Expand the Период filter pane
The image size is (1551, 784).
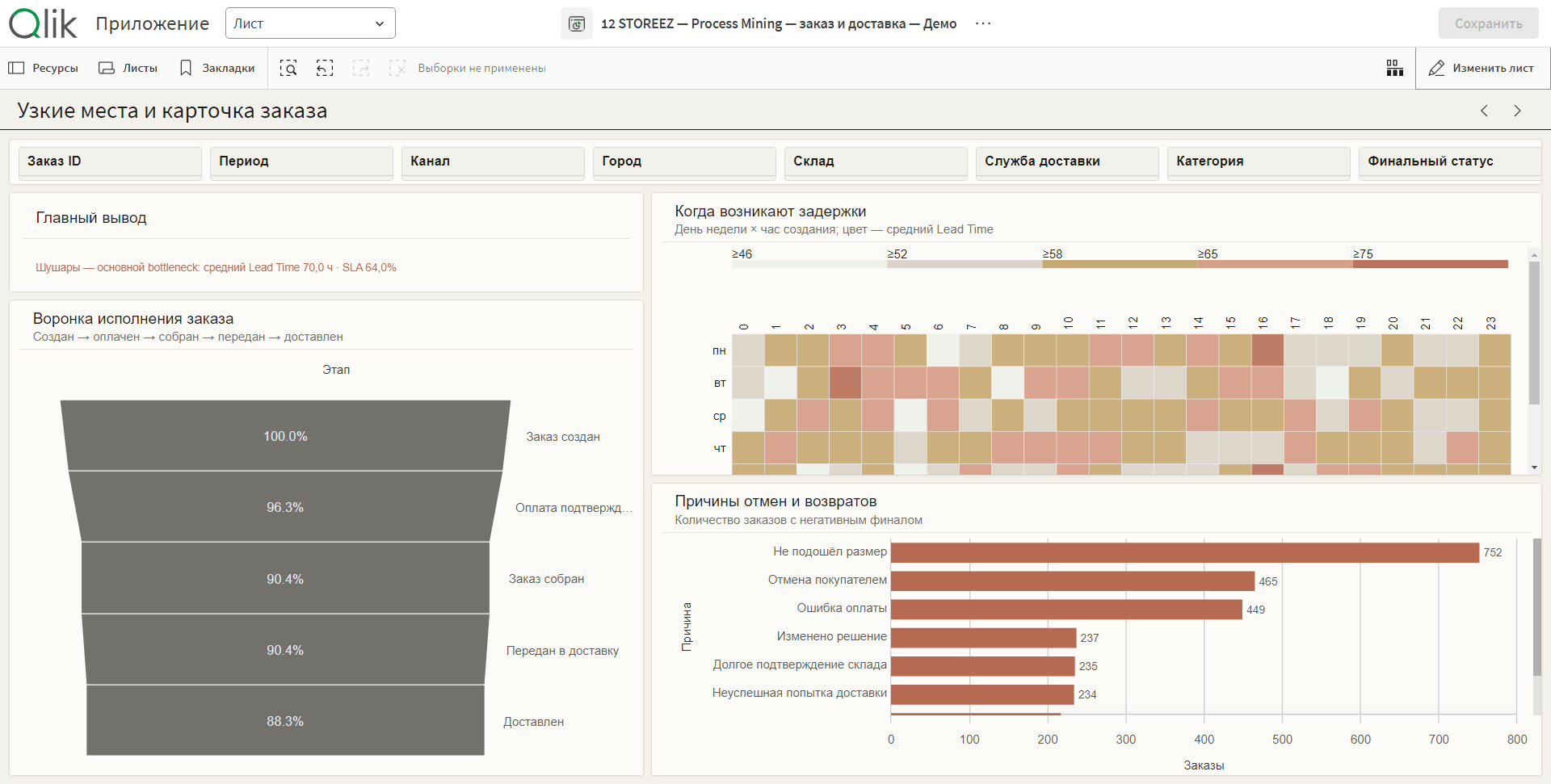tap(301, 161)
